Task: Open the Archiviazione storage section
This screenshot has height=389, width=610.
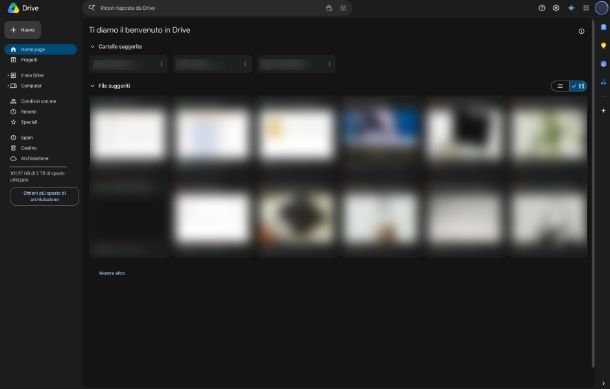Action: tap(35, 158)
